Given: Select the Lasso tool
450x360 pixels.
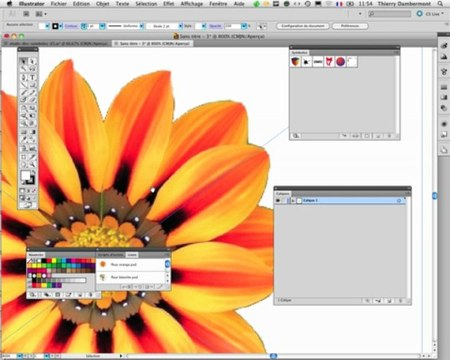Looking at the screenshot, I should pos(32,69).
